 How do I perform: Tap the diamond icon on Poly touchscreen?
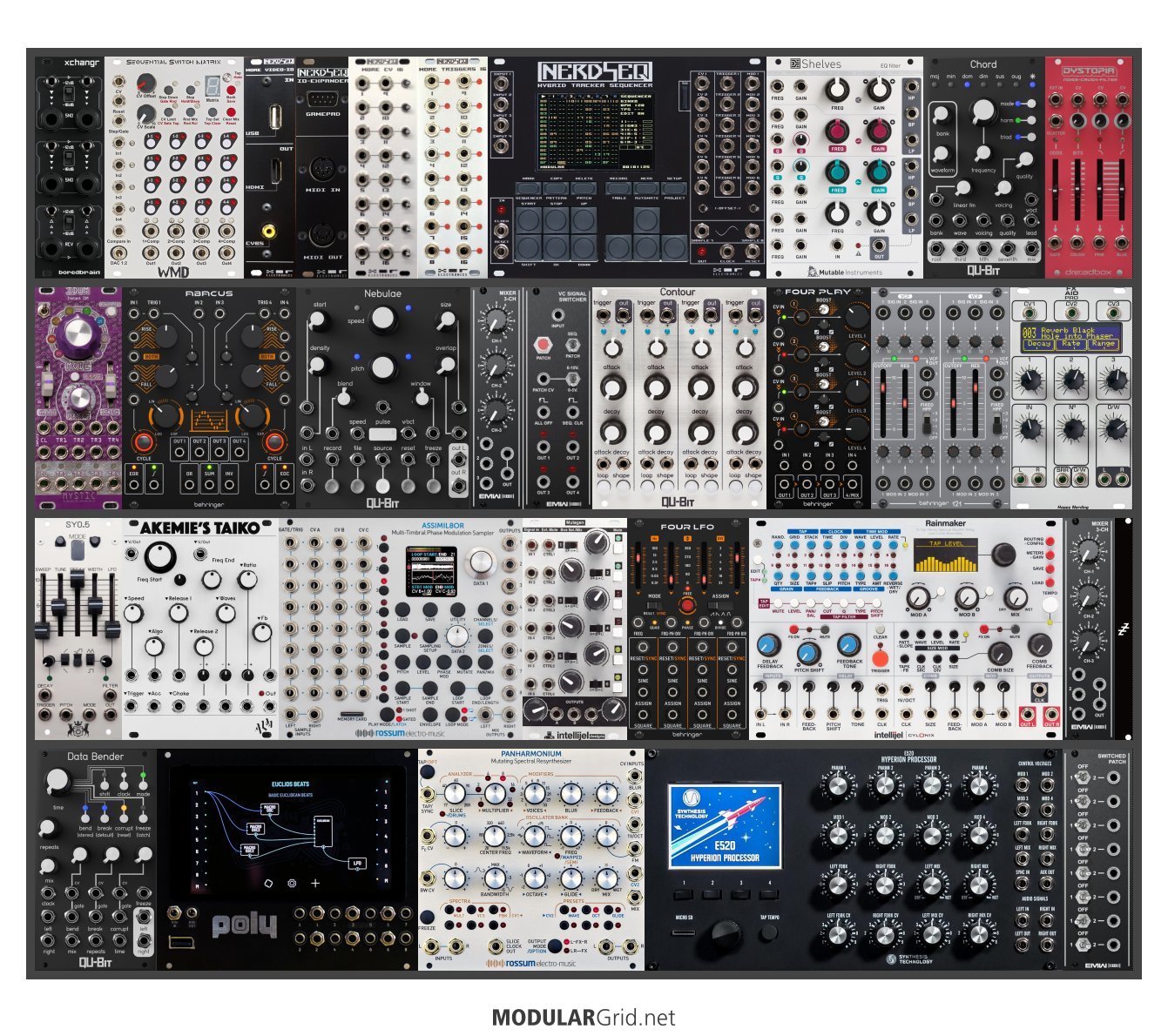tap(268, 883)
